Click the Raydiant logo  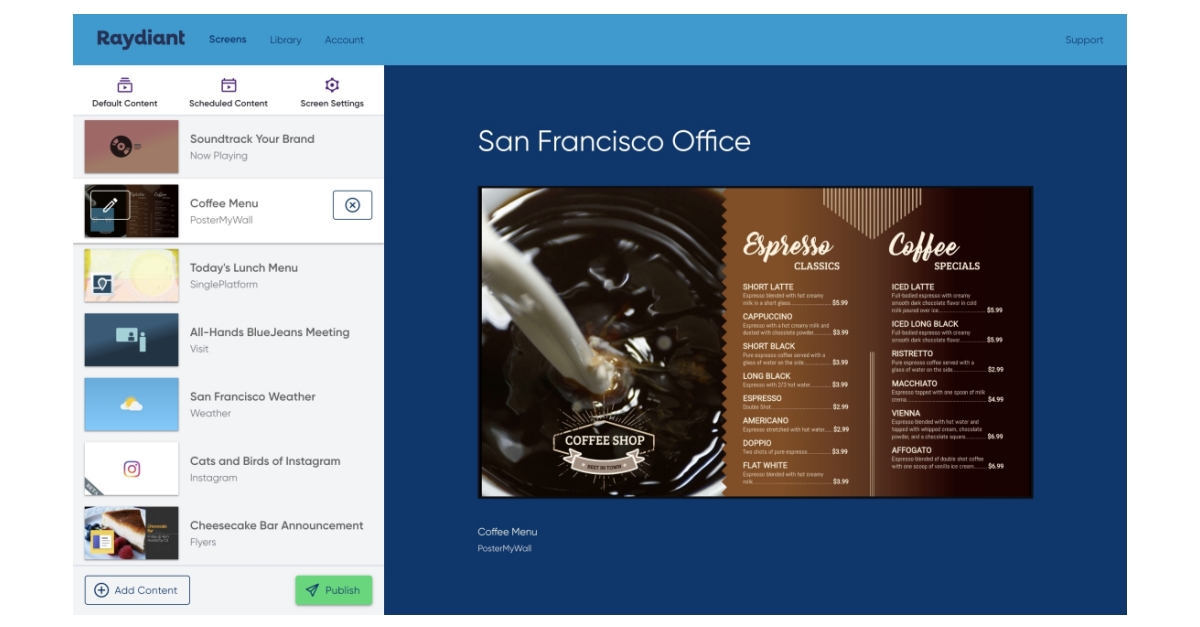coord(140,39)
